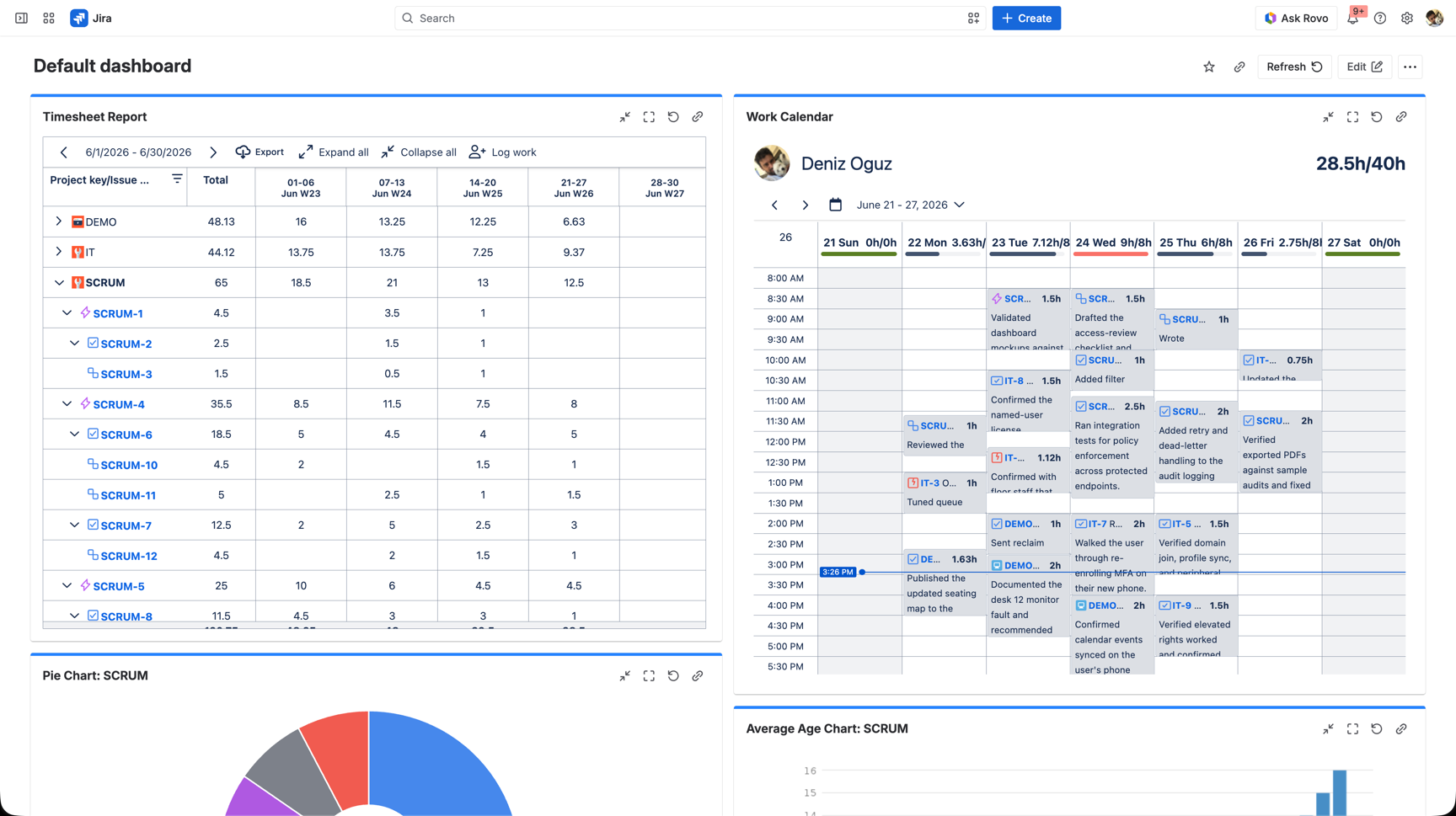Go to previous calendar week

[775, 205]
